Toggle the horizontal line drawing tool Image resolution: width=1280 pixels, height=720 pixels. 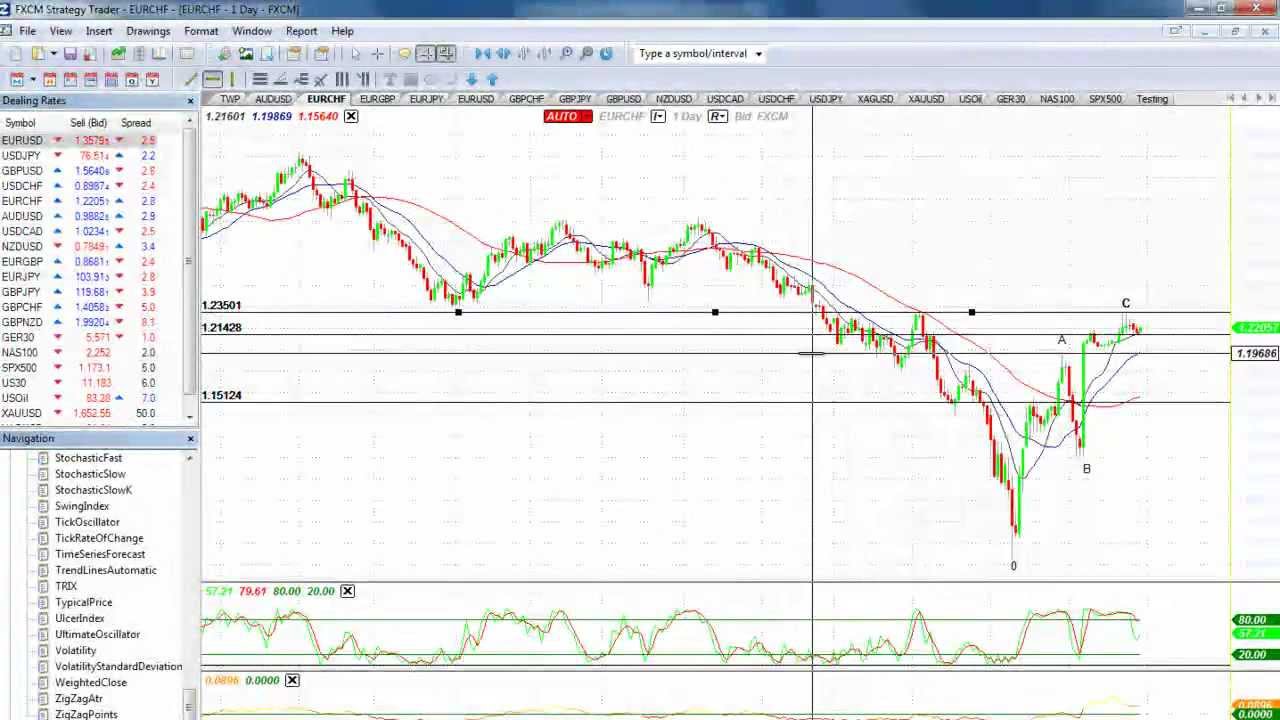click(x=212, y=79)
